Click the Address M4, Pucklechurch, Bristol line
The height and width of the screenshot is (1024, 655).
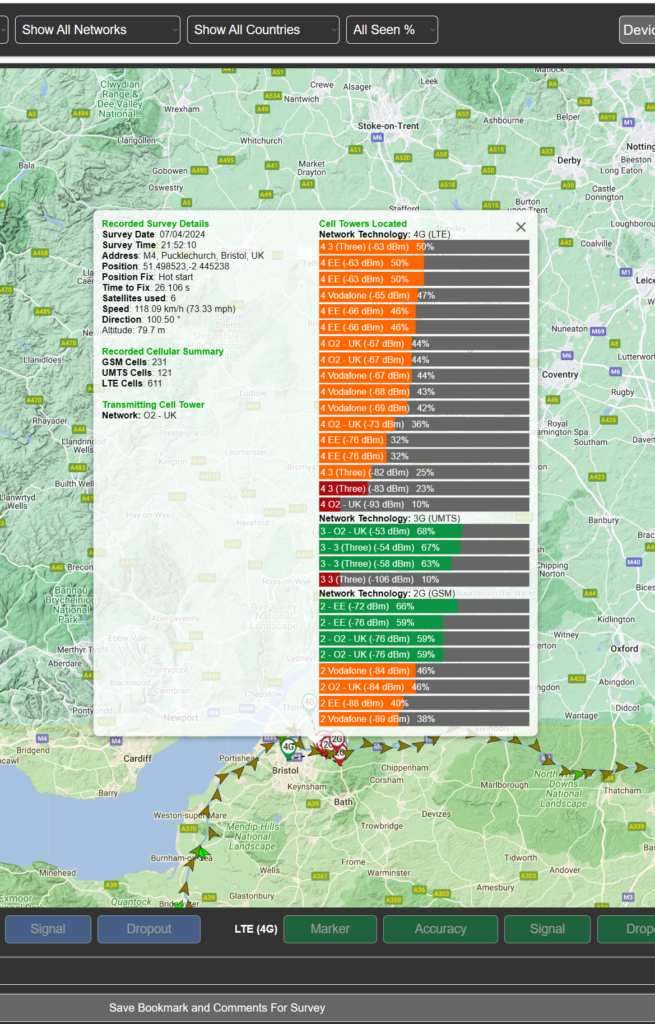[x=183, y=255]
